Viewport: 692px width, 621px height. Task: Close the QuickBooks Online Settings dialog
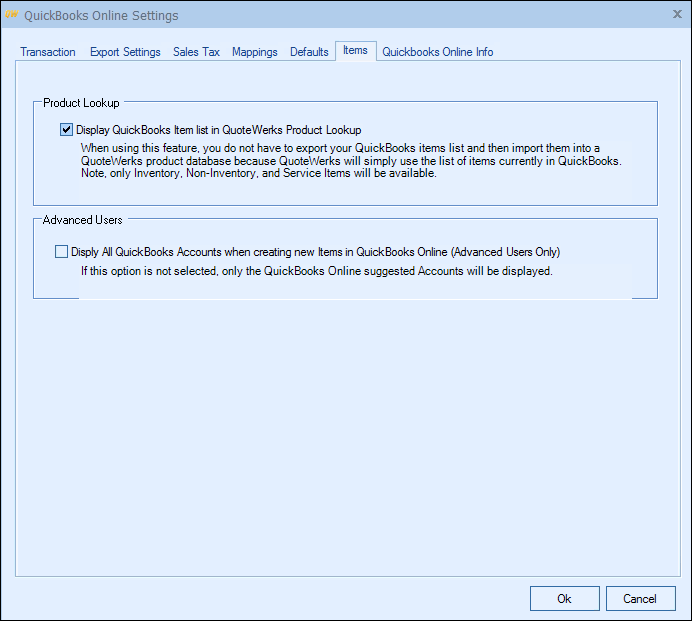(x=675, y=14)
